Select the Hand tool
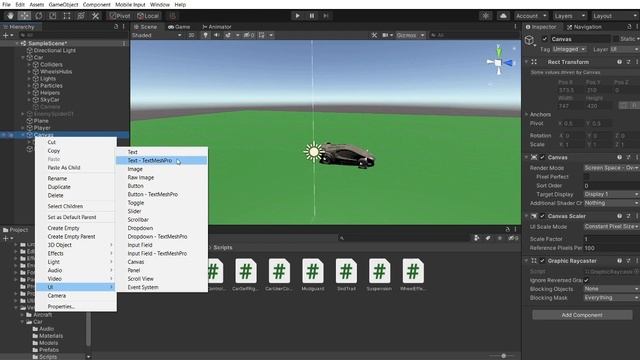640x360 pixels. (x=10, y=16)
